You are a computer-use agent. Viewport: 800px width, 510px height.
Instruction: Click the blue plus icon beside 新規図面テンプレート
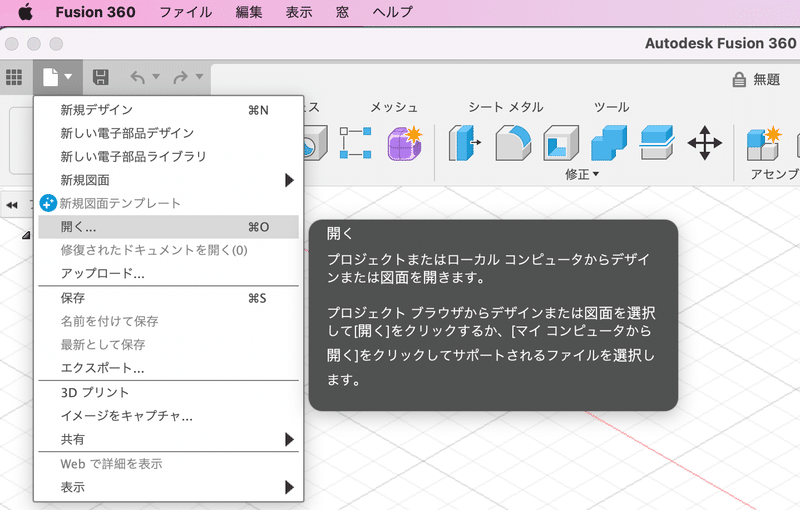pyautogui.click(x=48, y=203)
